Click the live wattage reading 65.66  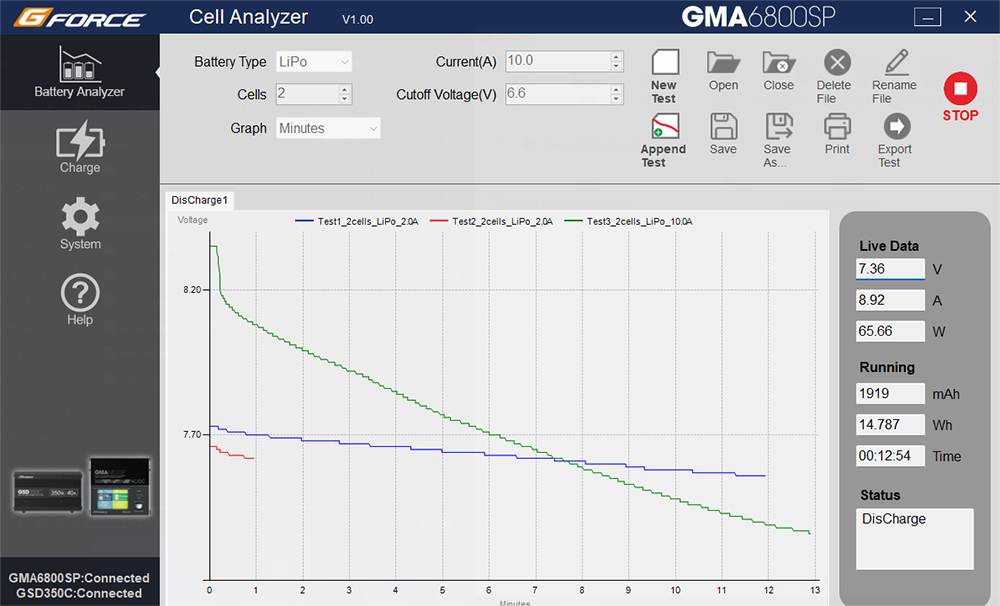point(890,332)
